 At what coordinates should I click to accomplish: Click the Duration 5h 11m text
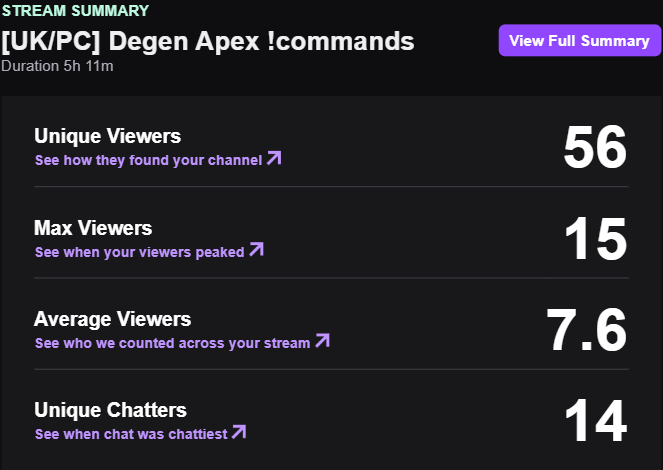click(x=57, y=66)
